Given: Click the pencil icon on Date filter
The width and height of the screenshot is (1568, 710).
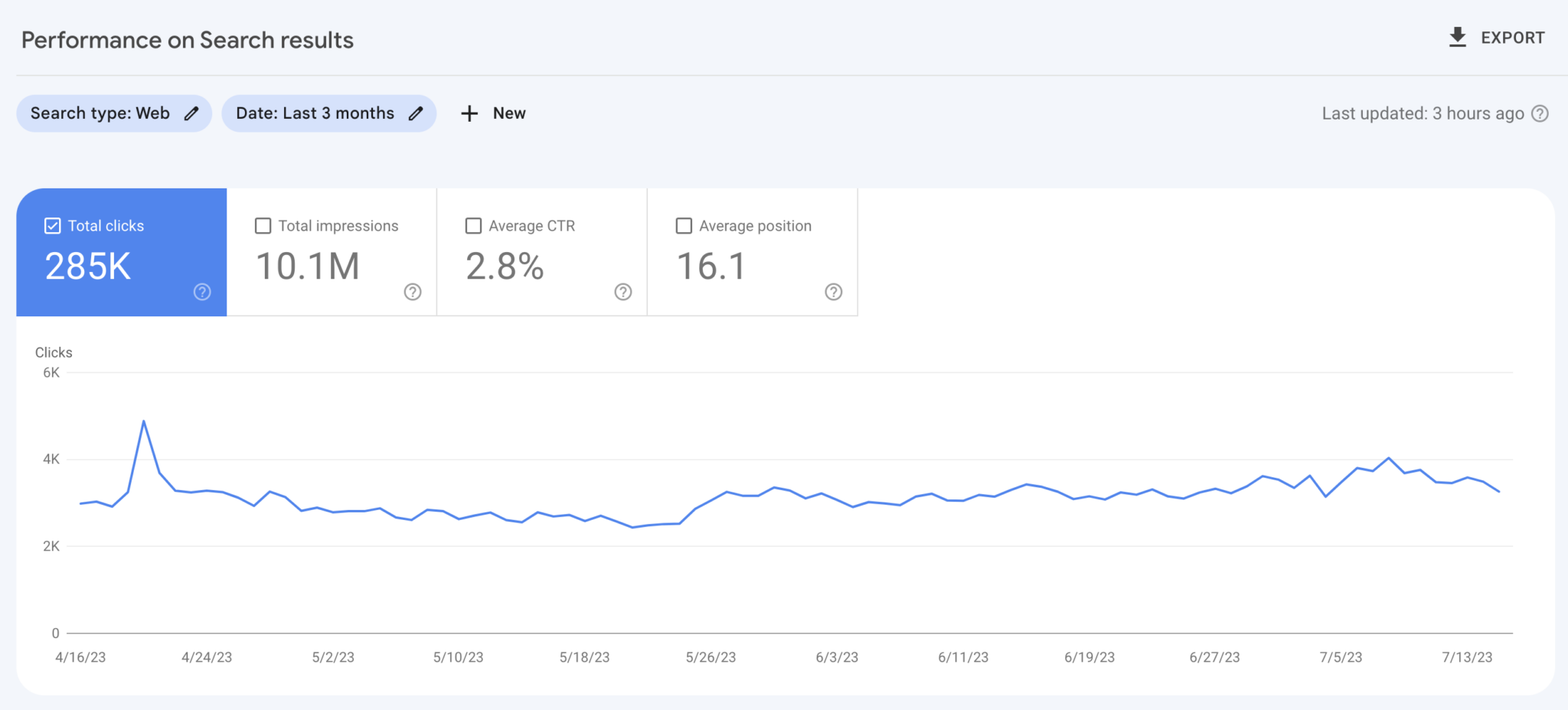Looking at the screenshot, I should 416,113.
